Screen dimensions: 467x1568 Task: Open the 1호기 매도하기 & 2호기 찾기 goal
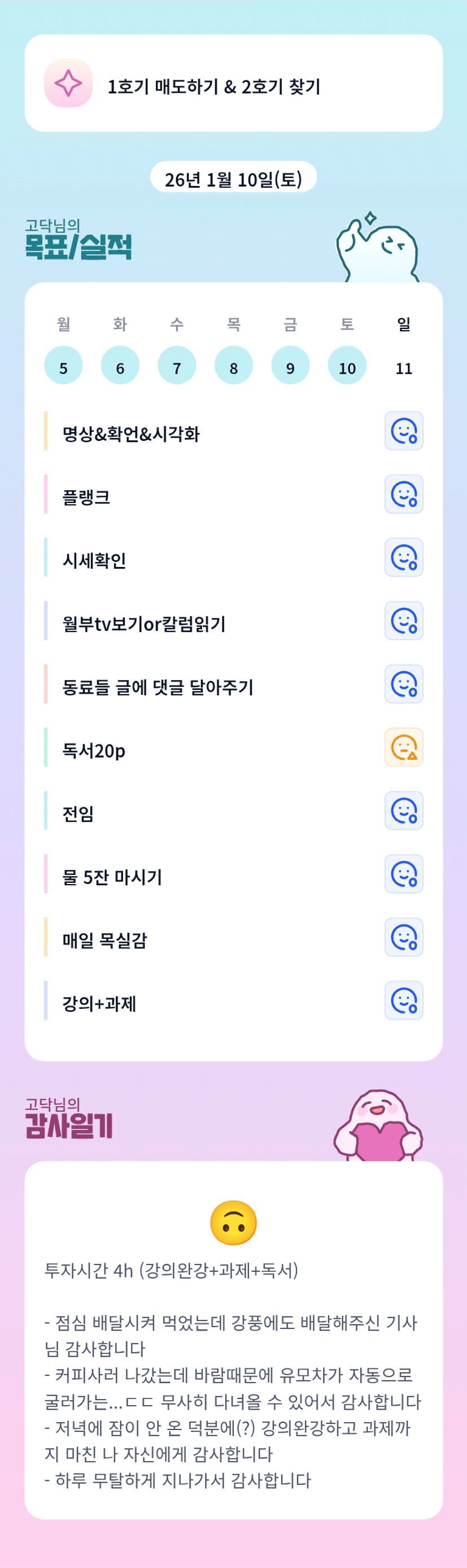(x=214, y=86)
